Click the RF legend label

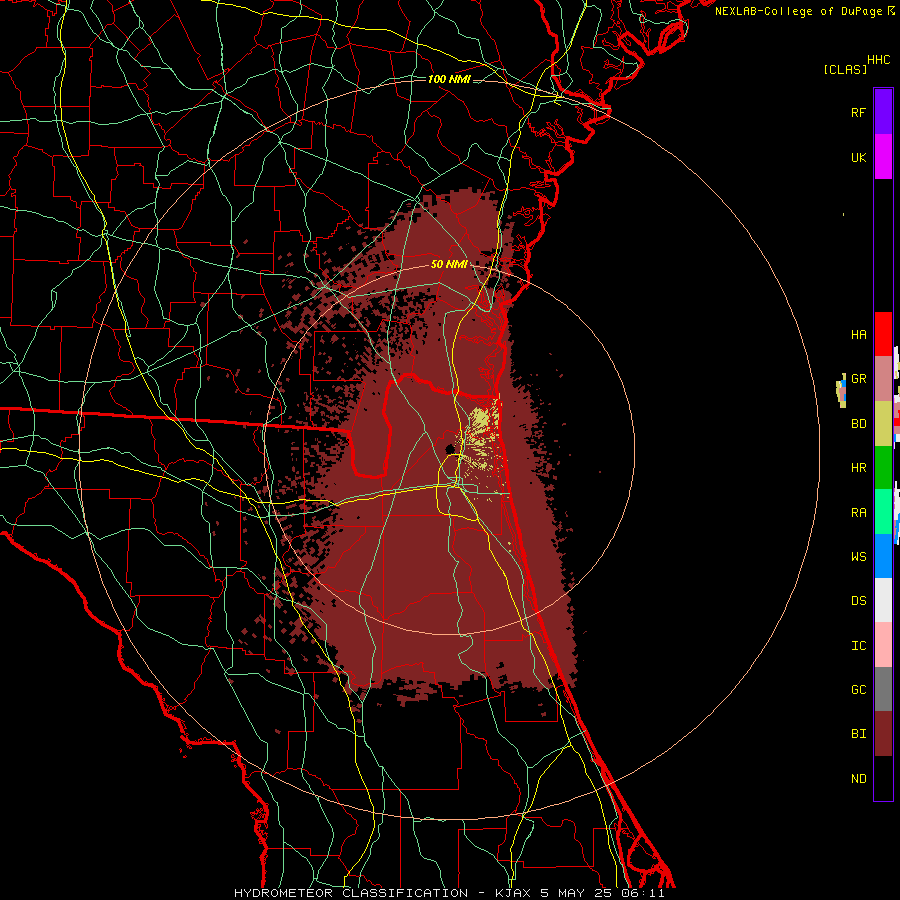click(x=858, y=112)
